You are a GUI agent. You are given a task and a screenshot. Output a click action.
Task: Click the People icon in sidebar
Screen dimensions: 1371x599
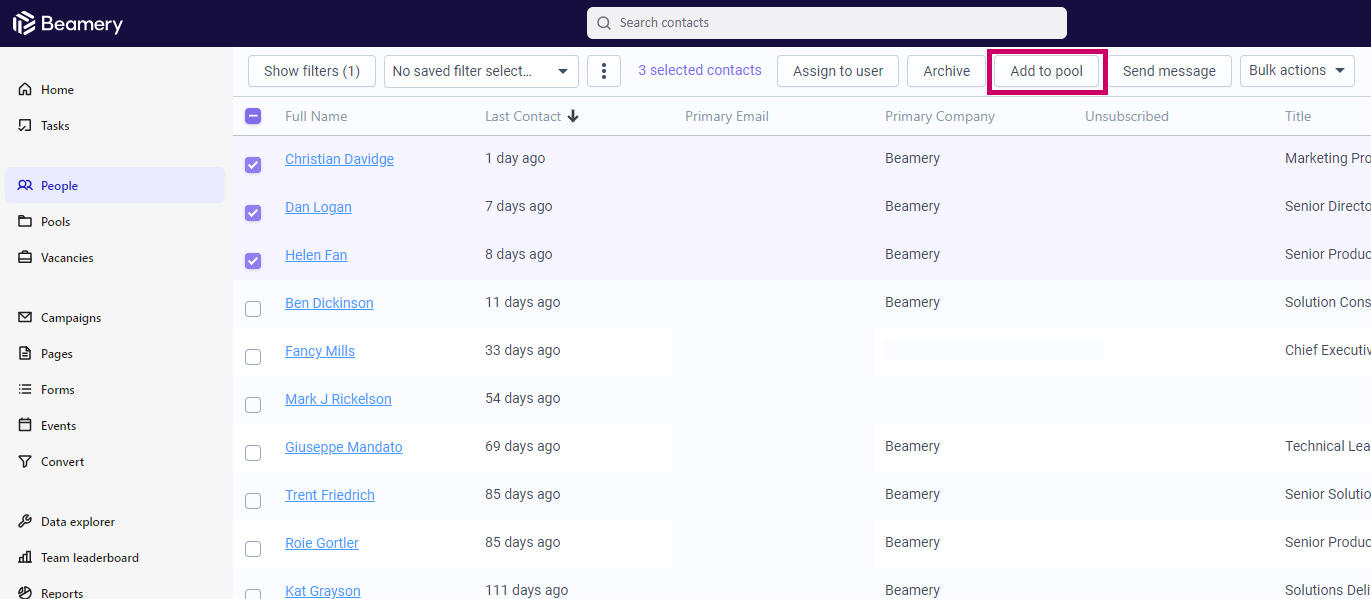click(x=25, y=185)
